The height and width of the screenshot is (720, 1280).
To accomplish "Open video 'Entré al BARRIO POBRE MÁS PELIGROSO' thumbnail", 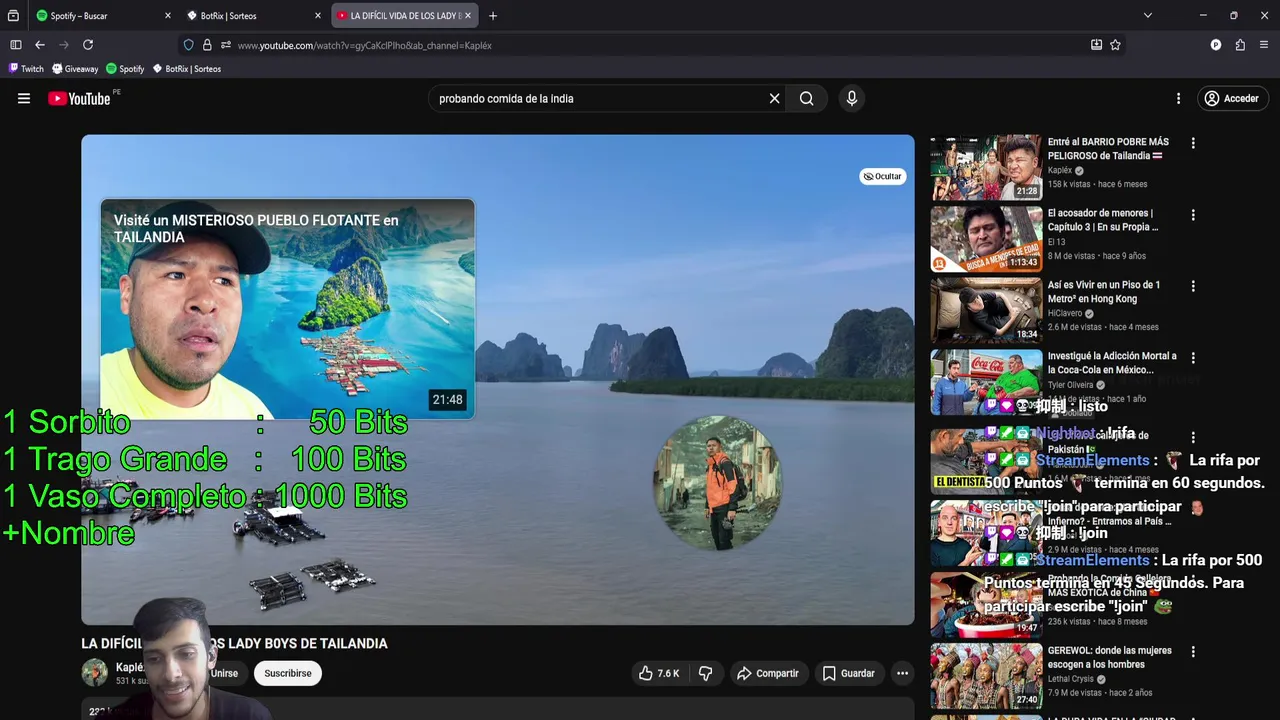I will click(x=986, y=167).
